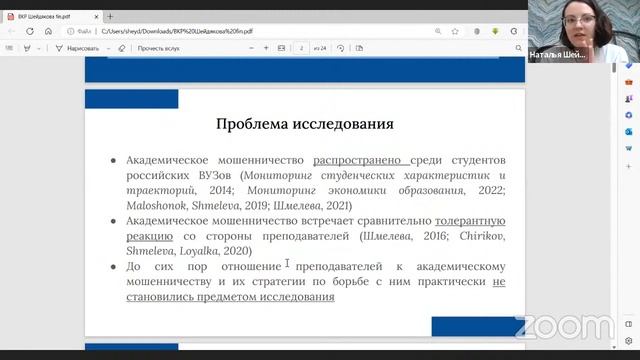Click the underlined word распространено

tap(357, 160)
